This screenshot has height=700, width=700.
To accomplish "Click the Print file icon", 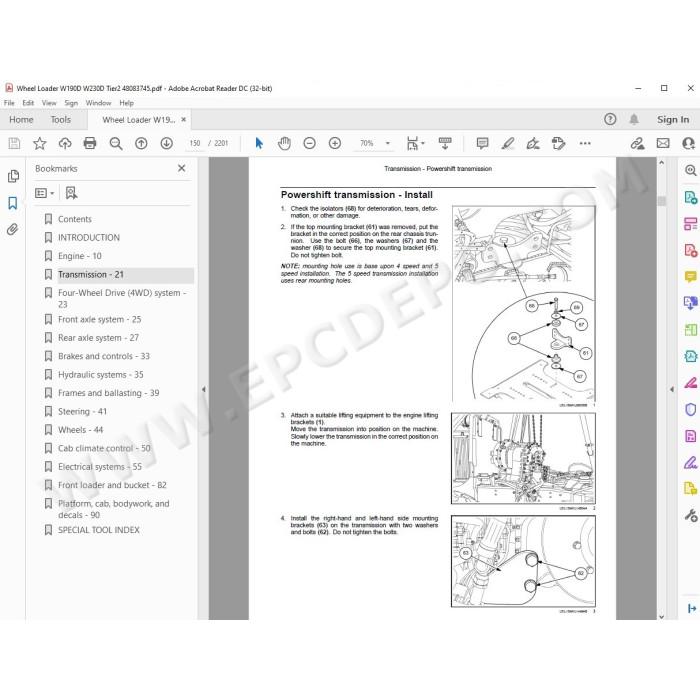I will (90, 143).
